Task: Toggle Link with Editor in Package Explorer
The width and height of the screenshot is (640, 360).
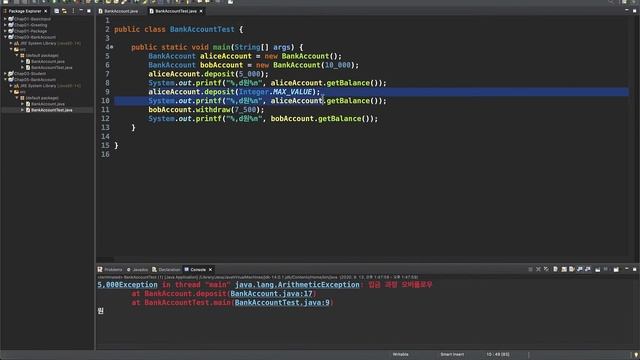Action: coord(64,11)
